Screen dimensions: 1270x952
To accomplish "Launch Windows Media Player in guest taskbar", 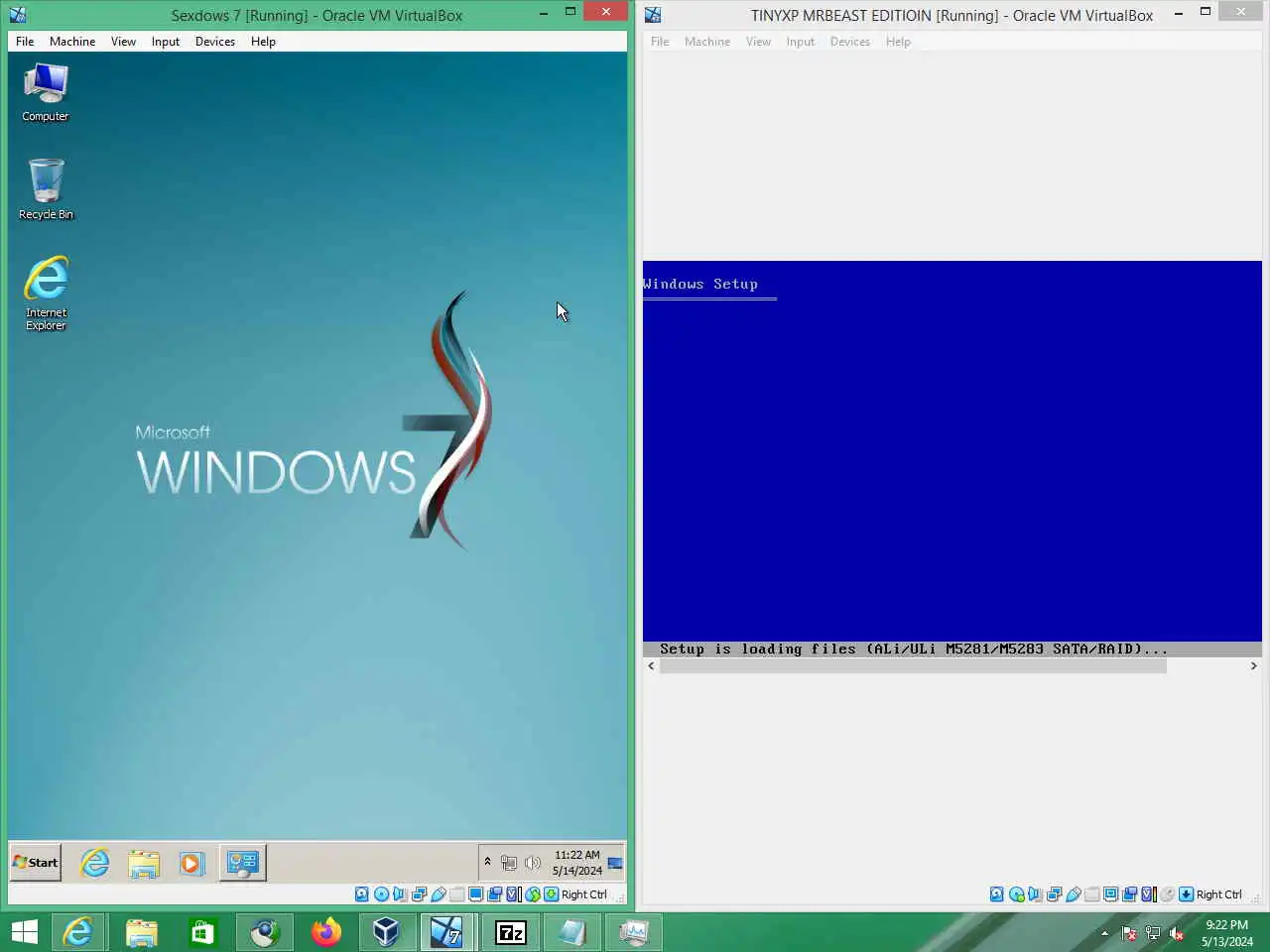I will pyautogui.click(x=191, y=863).
